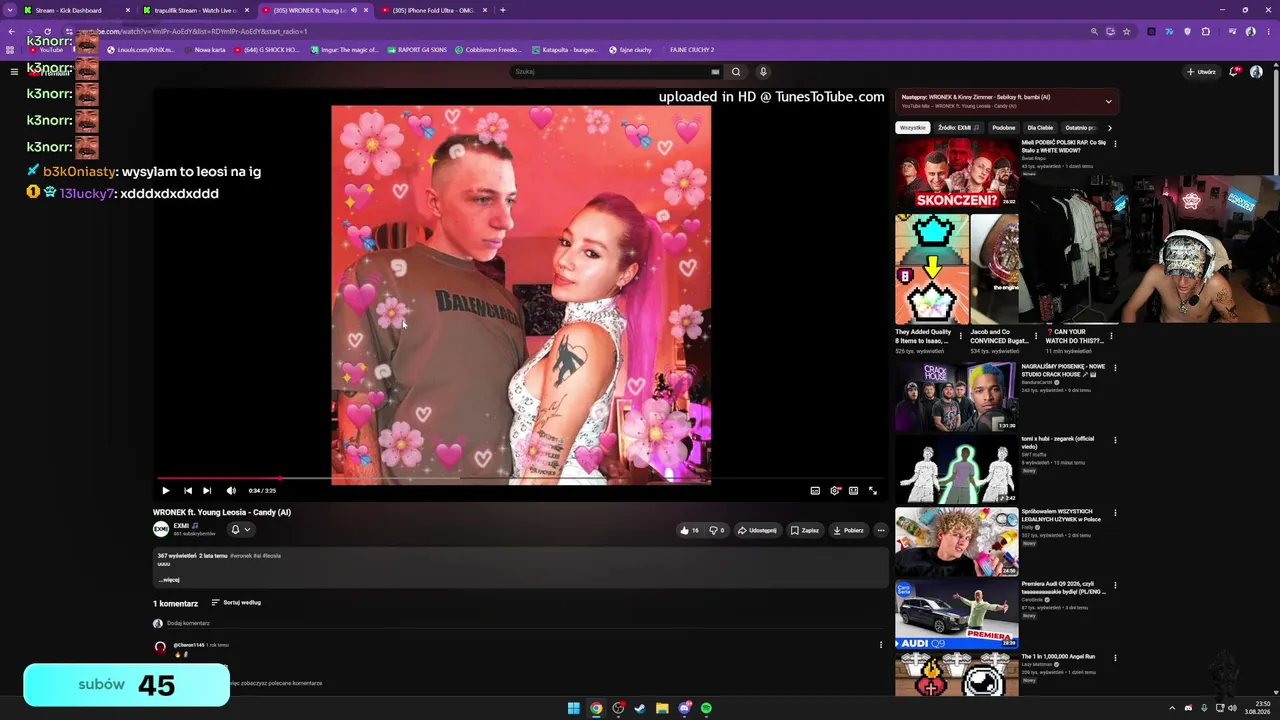Open YouTube account avatar menu

(1256, 72)
